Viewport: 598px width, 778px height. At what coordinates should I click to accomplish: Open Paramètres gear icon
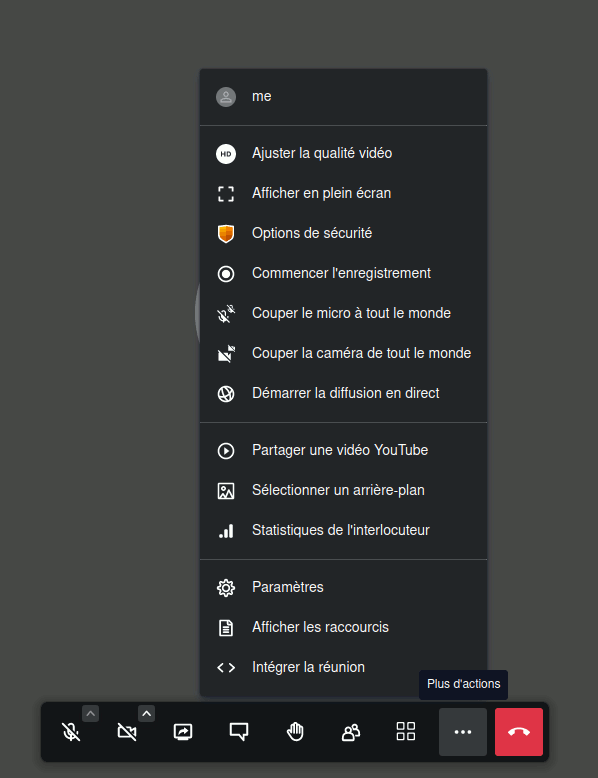coord(226,587)
